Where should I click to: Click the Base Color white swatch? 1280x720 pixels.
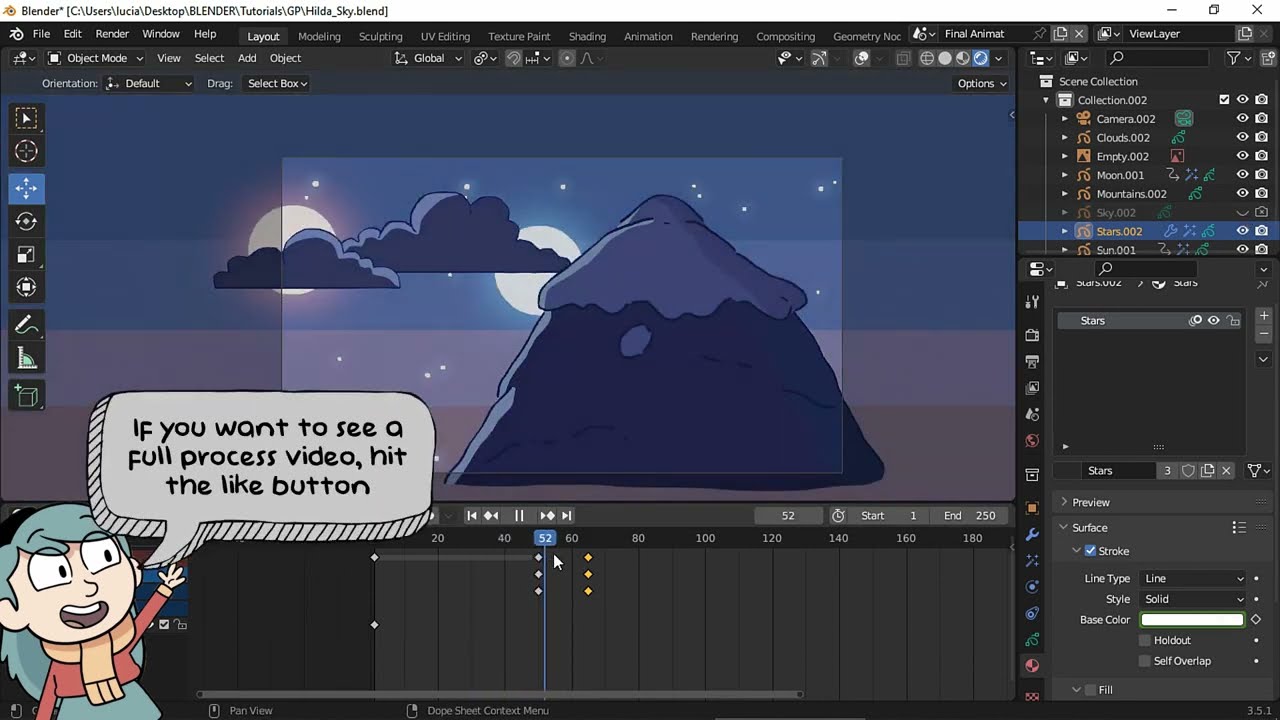(x=1192, y=620)
